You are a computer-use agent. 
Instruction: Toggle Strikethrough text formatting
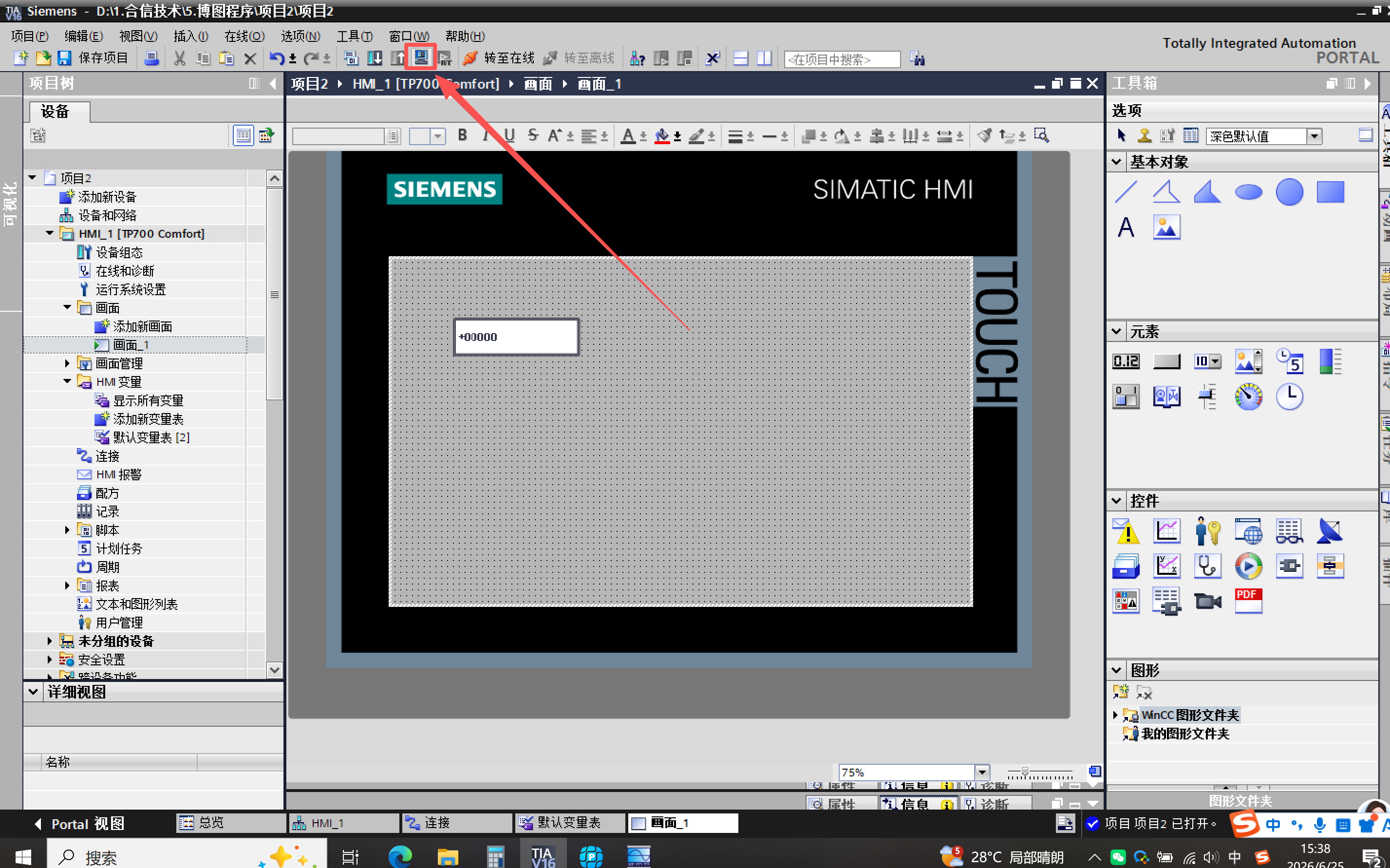(533, 135)
